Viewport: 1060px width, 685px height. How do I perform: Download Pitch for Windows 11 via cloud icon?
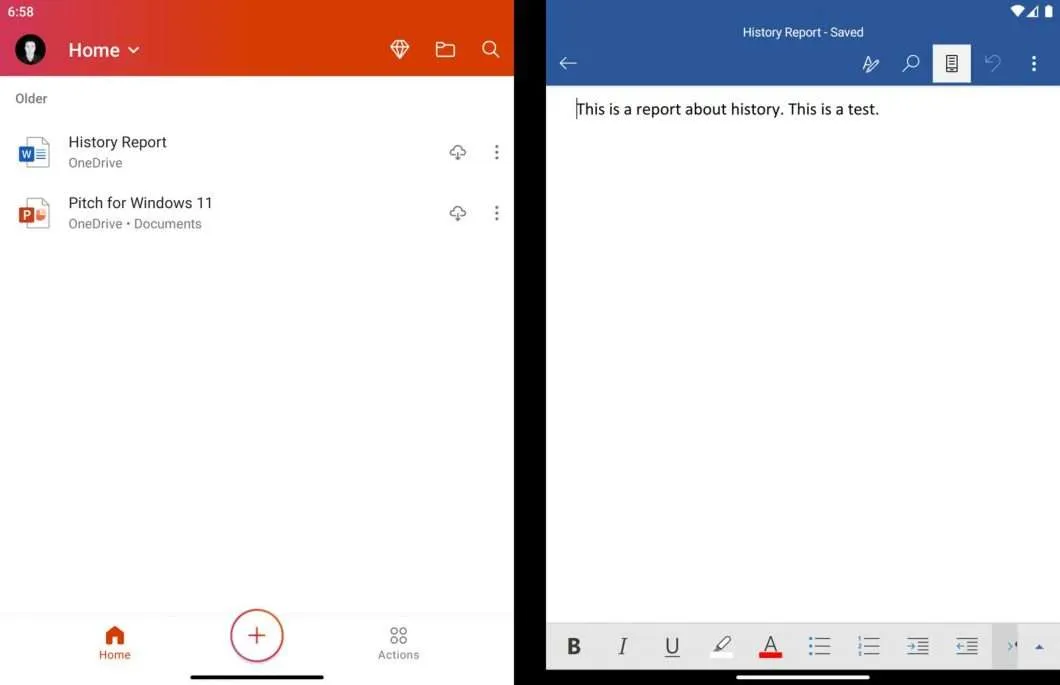[458, 213]
